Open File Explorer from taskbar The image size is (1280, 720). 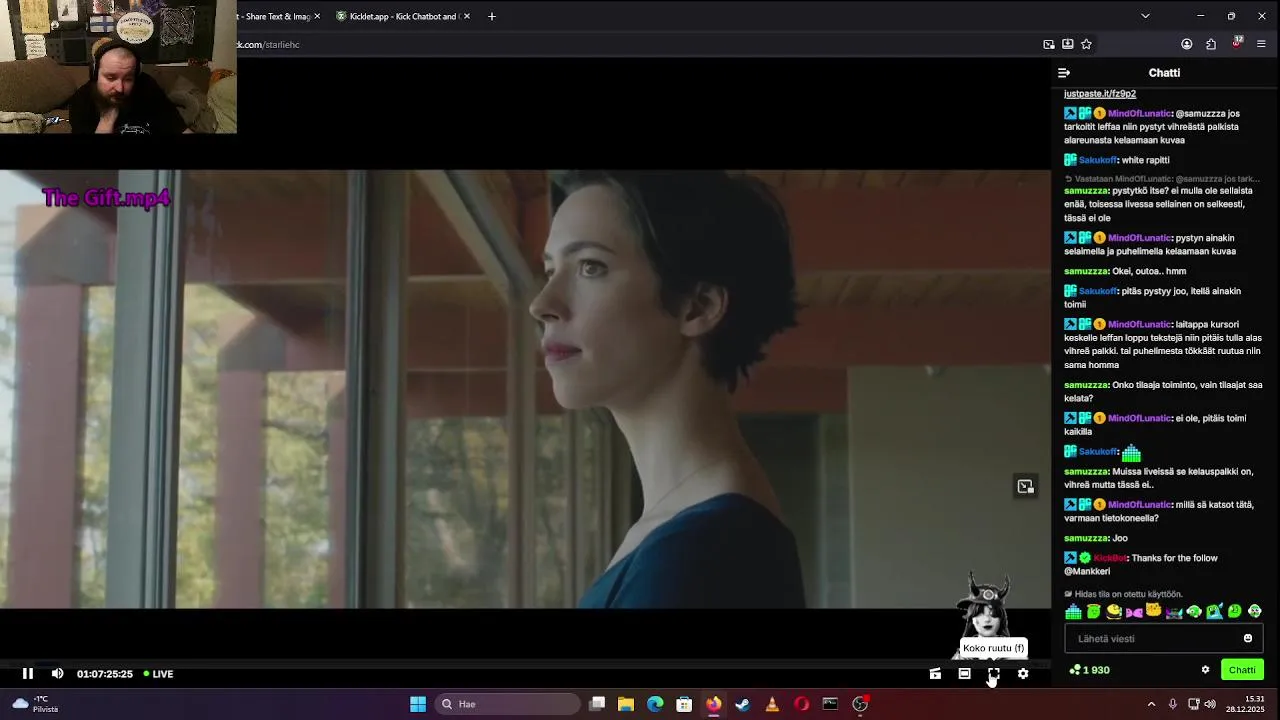click(x=626, y=704)
